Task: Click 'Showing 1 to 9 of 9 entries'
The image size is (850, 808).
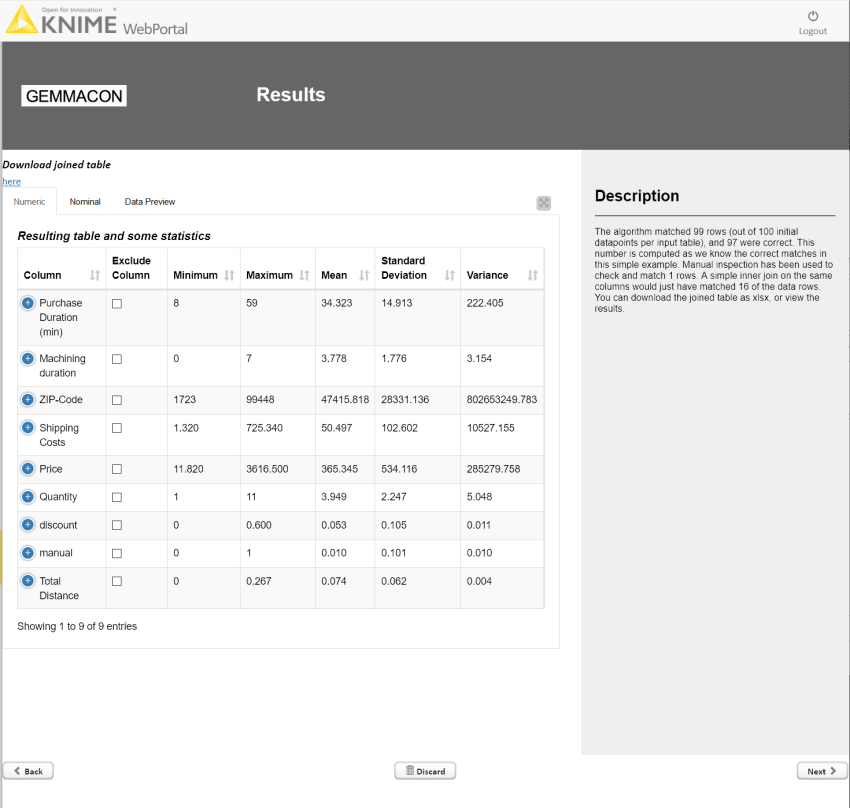Action: click(77, 626)
